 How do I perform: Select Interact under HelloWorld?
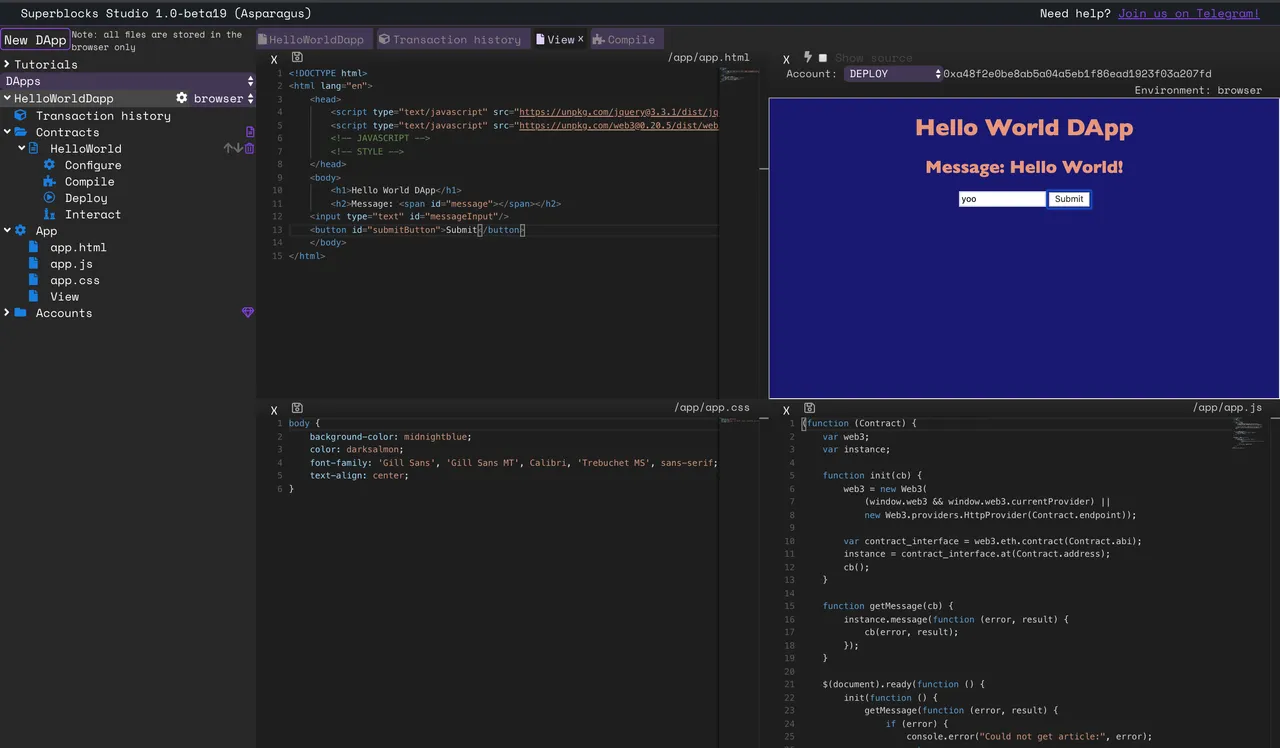pyautogui.click(x=93, y=214)
